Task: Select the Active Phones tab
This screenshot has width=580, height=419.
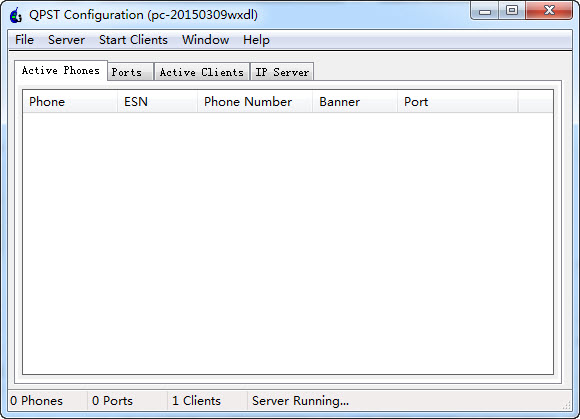Action: (x=61, y=70)
